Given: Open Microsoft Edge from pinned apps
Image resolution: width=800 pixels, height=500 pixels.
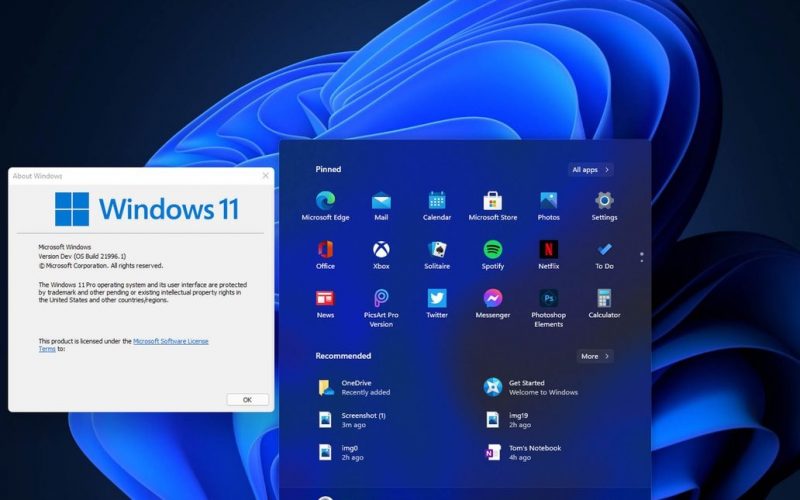Looking at the screenshot, I should pos(325,206).
